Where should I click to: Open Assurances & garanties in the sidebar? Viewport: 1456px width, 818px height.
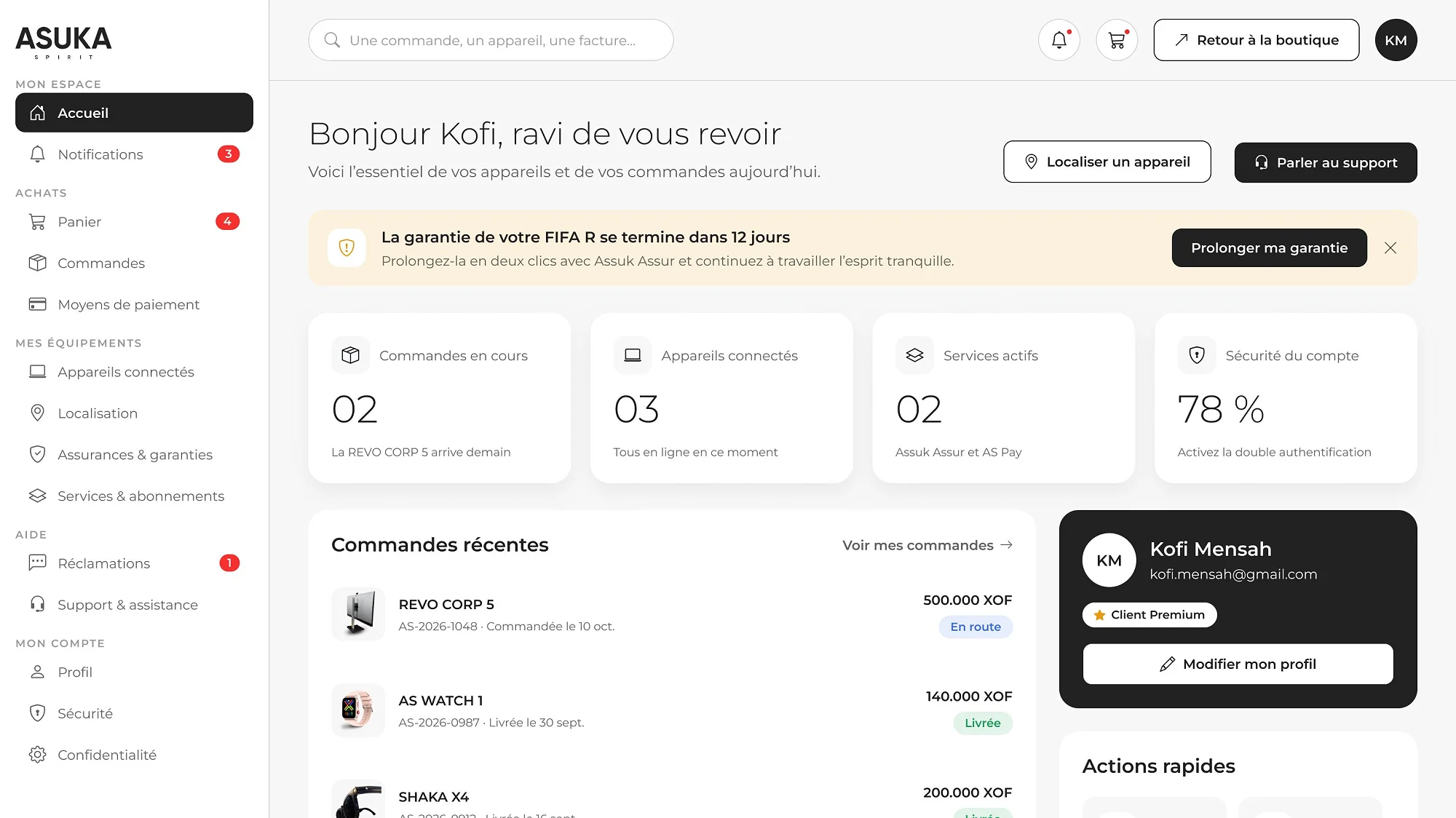pyautogui.click(x=134, y=455)
